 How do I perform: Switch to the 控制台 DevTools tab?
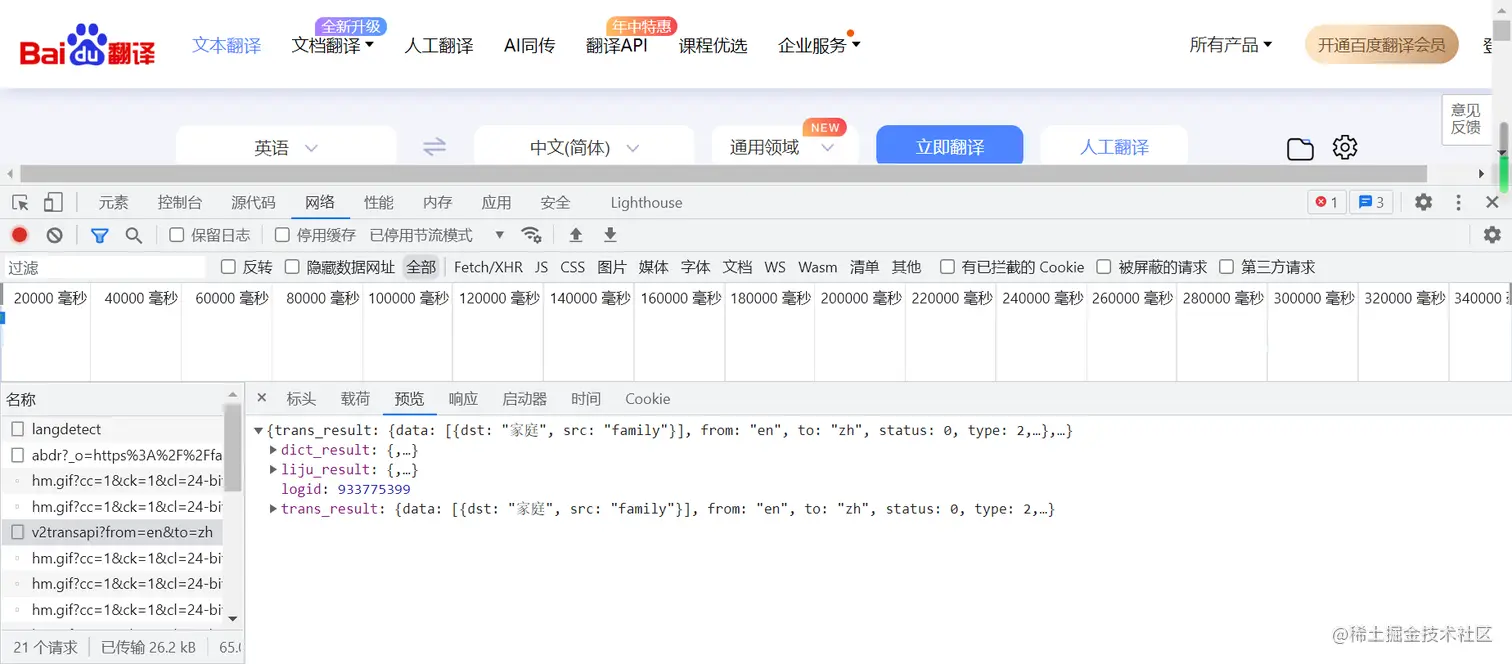(180, 202)
